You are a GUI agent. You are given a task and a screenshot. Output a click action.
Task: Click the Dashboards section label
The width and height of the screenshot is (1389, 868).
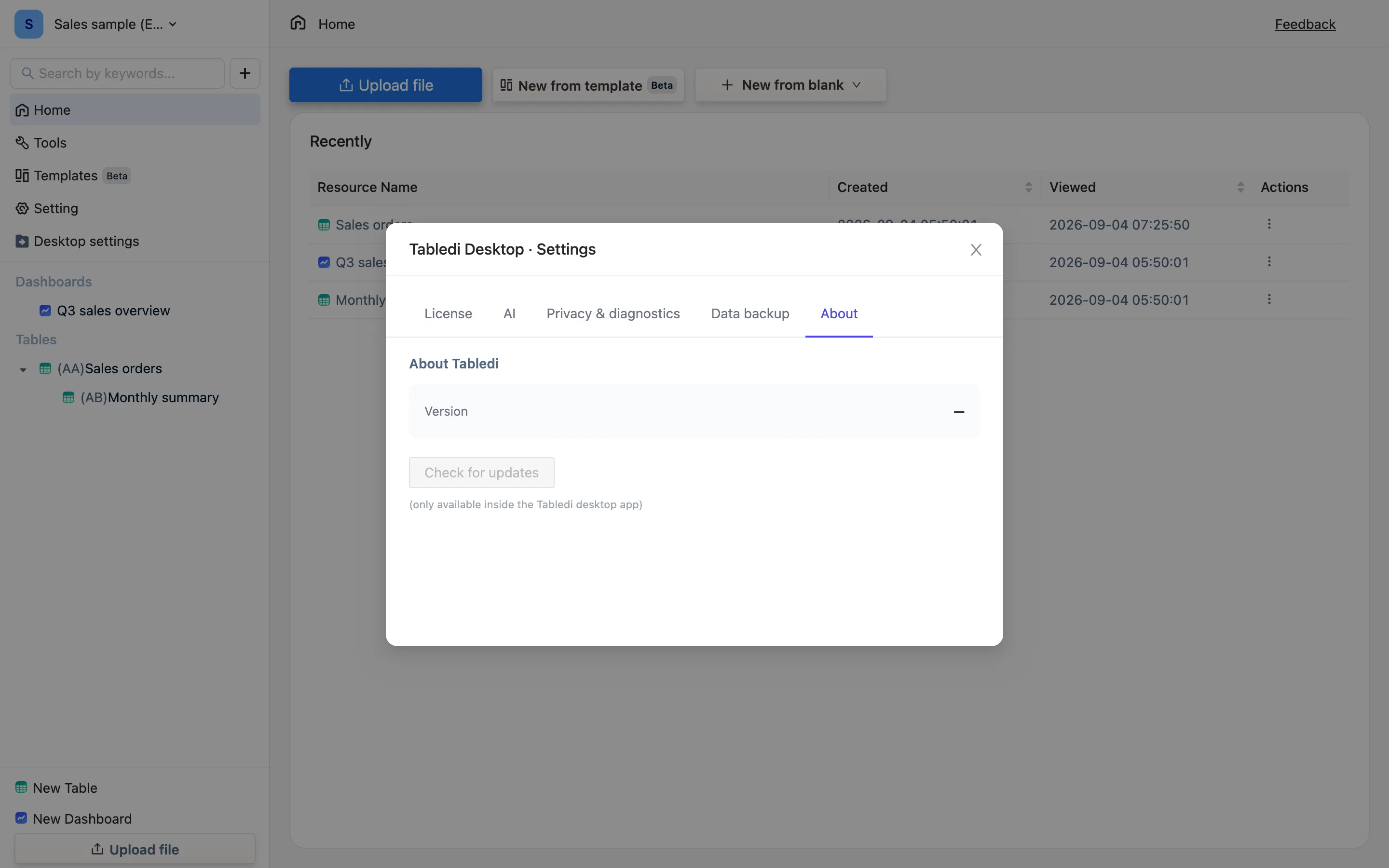pos(54,281)
